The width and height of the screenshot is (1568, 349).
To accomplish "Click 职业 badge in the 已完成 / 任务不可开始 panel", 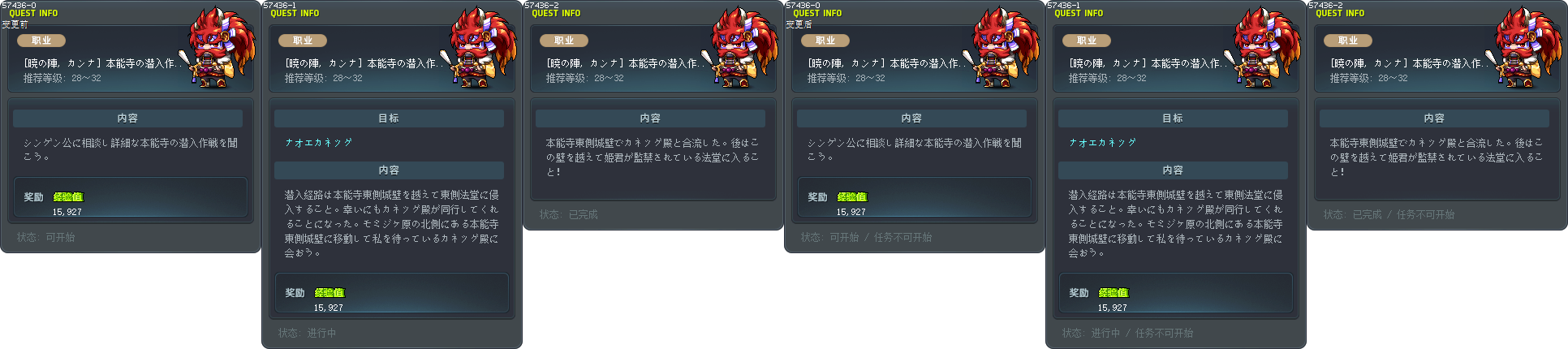I will pyautogui.click(x=1348, y=40).
